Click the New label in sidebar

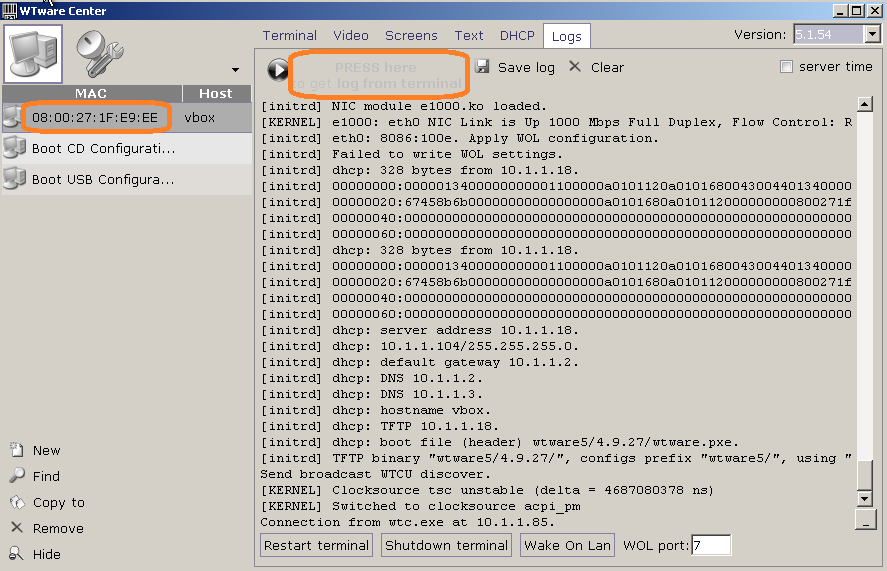point(46,450)
